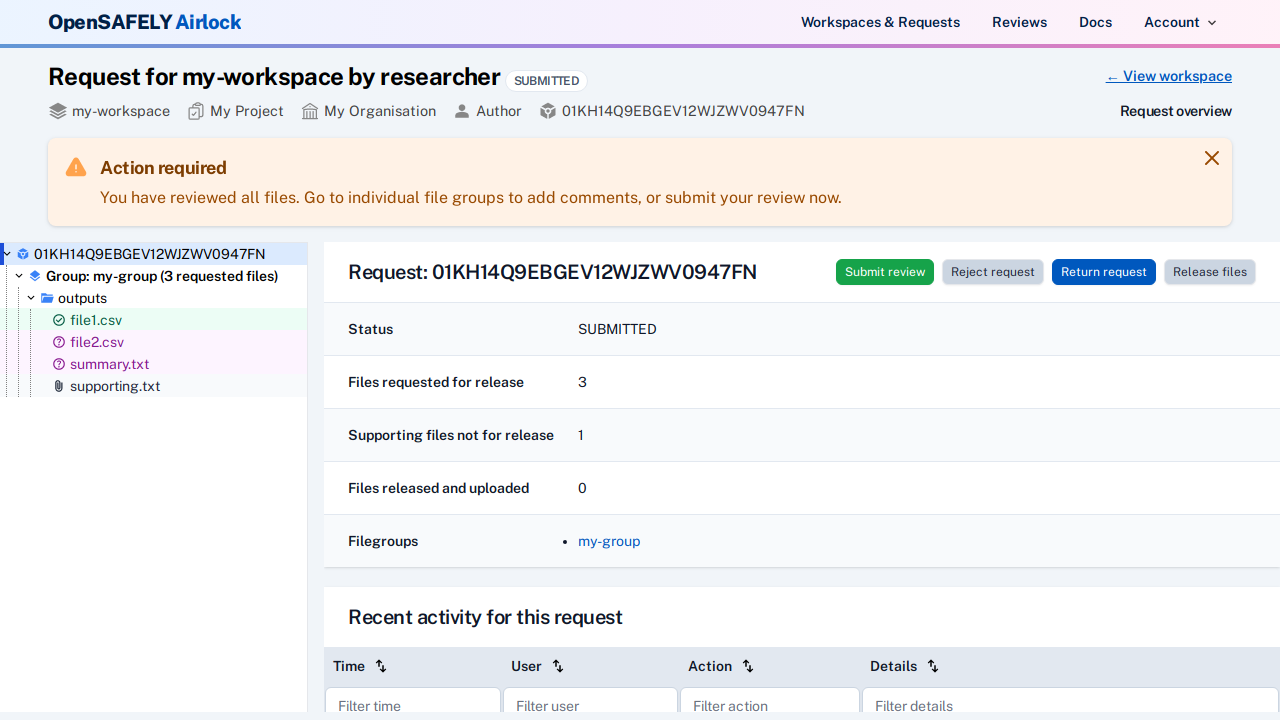Click the question mark icon beside file2.csv
The height and width of the screenshot is (720, 1280).
(59, 342)
